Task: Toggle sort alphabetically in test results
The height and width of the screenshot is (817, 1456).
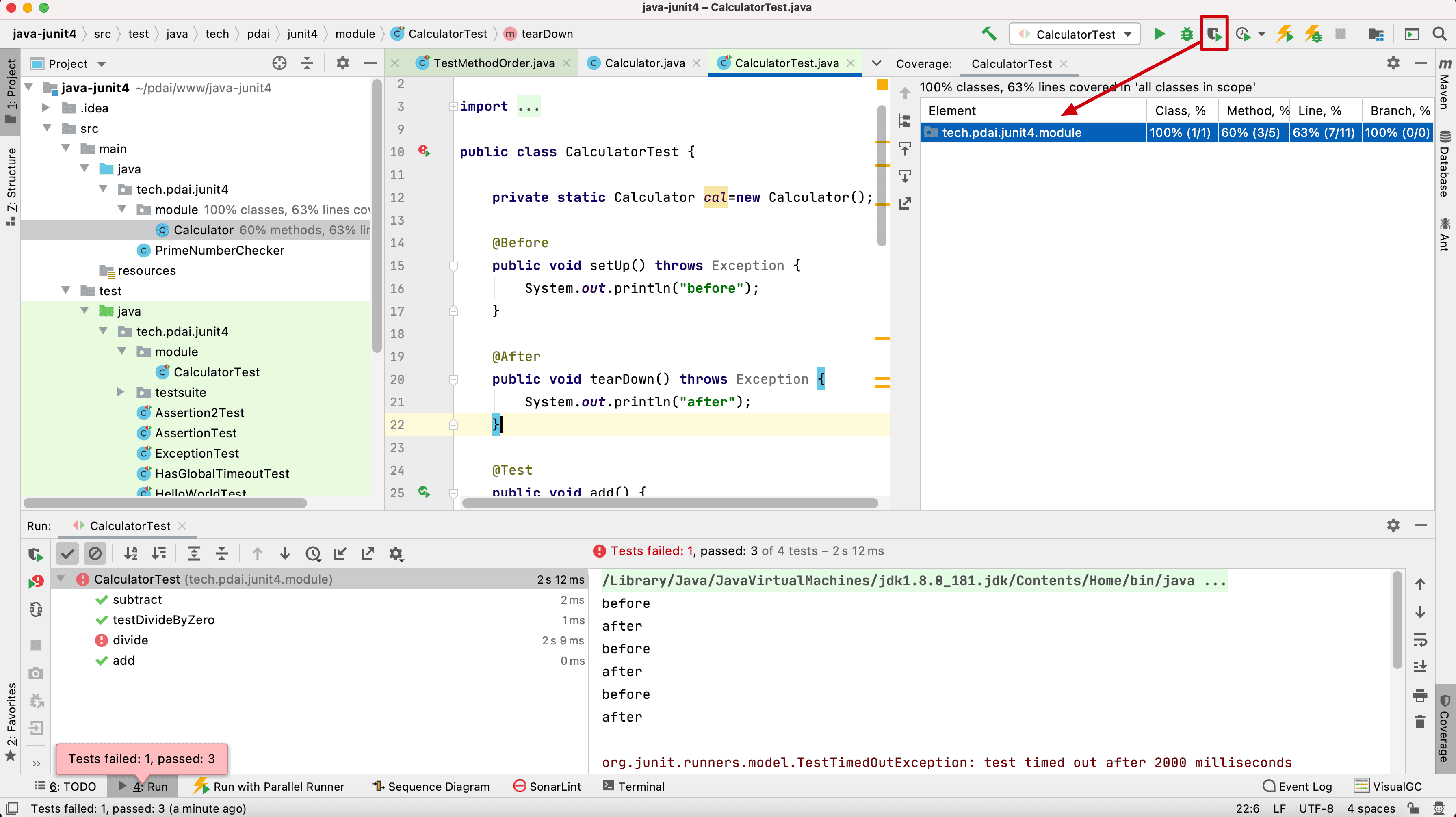Action: pyautogui.click(x=130, y=554)
